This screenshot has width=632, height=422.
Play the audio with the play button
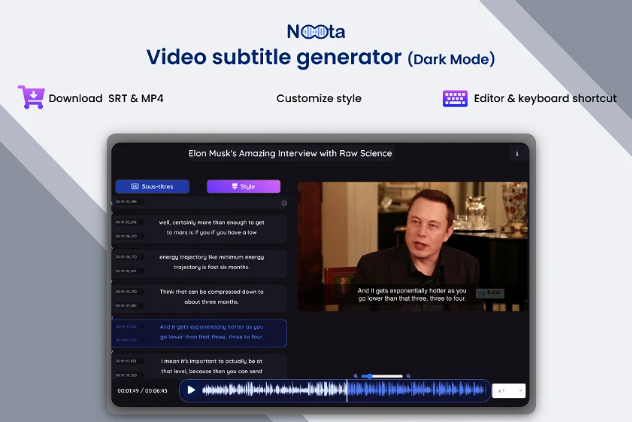191,390
